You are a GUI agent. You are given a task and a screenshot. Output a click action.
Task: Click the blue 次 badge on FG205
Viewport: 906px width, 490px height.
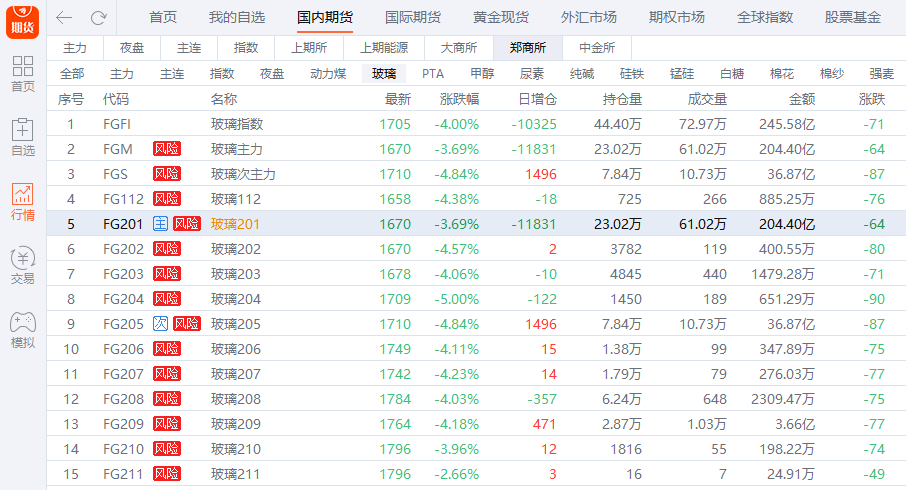click(160, 324)
